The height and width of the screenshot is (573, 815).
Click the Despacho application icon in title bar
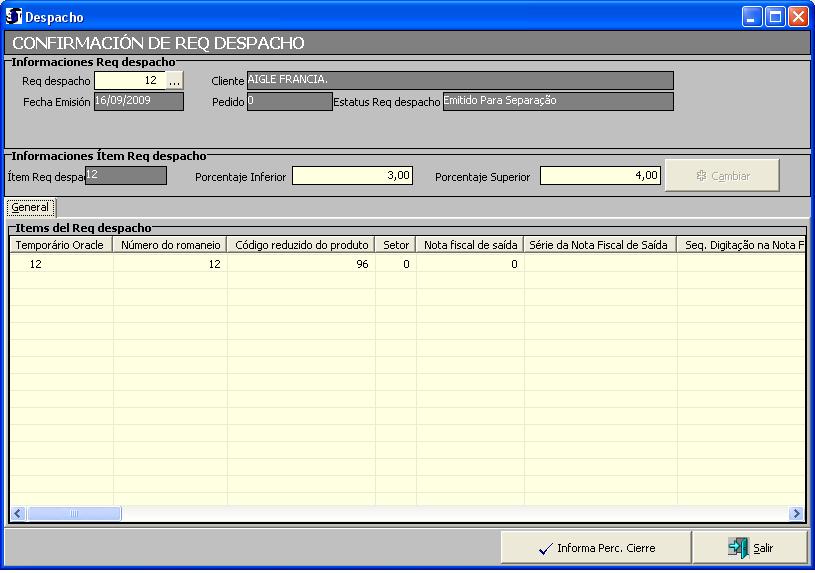[x=14, y=17]
